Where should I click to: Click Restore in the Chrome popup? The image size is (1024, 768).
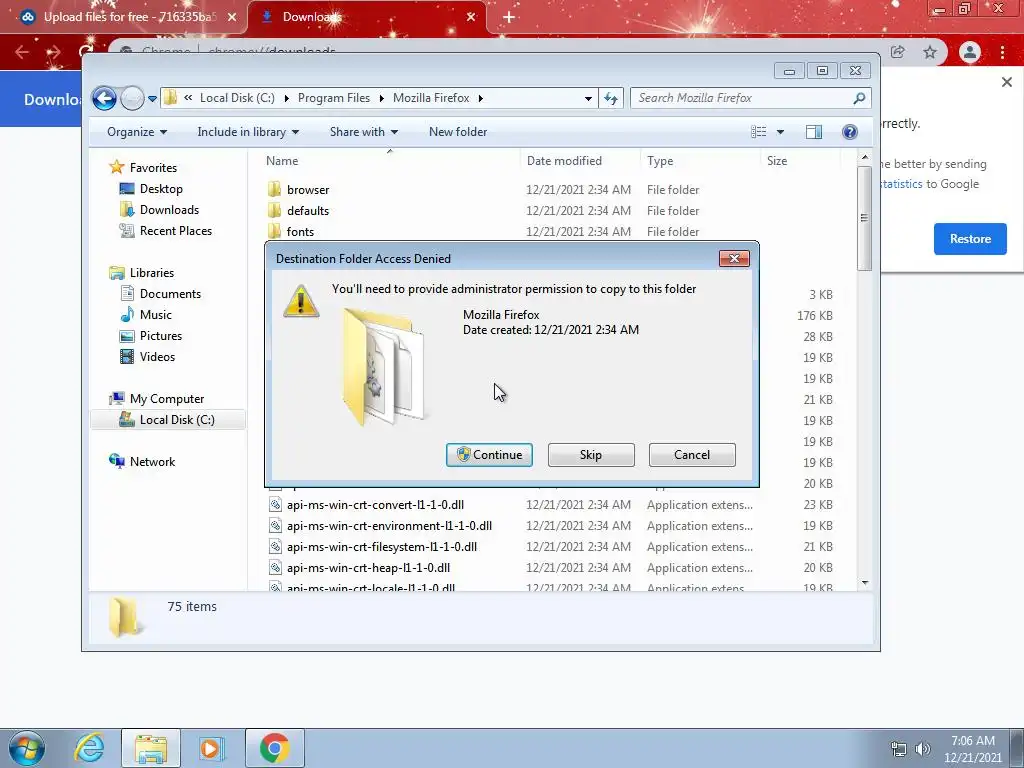point(970,239)
